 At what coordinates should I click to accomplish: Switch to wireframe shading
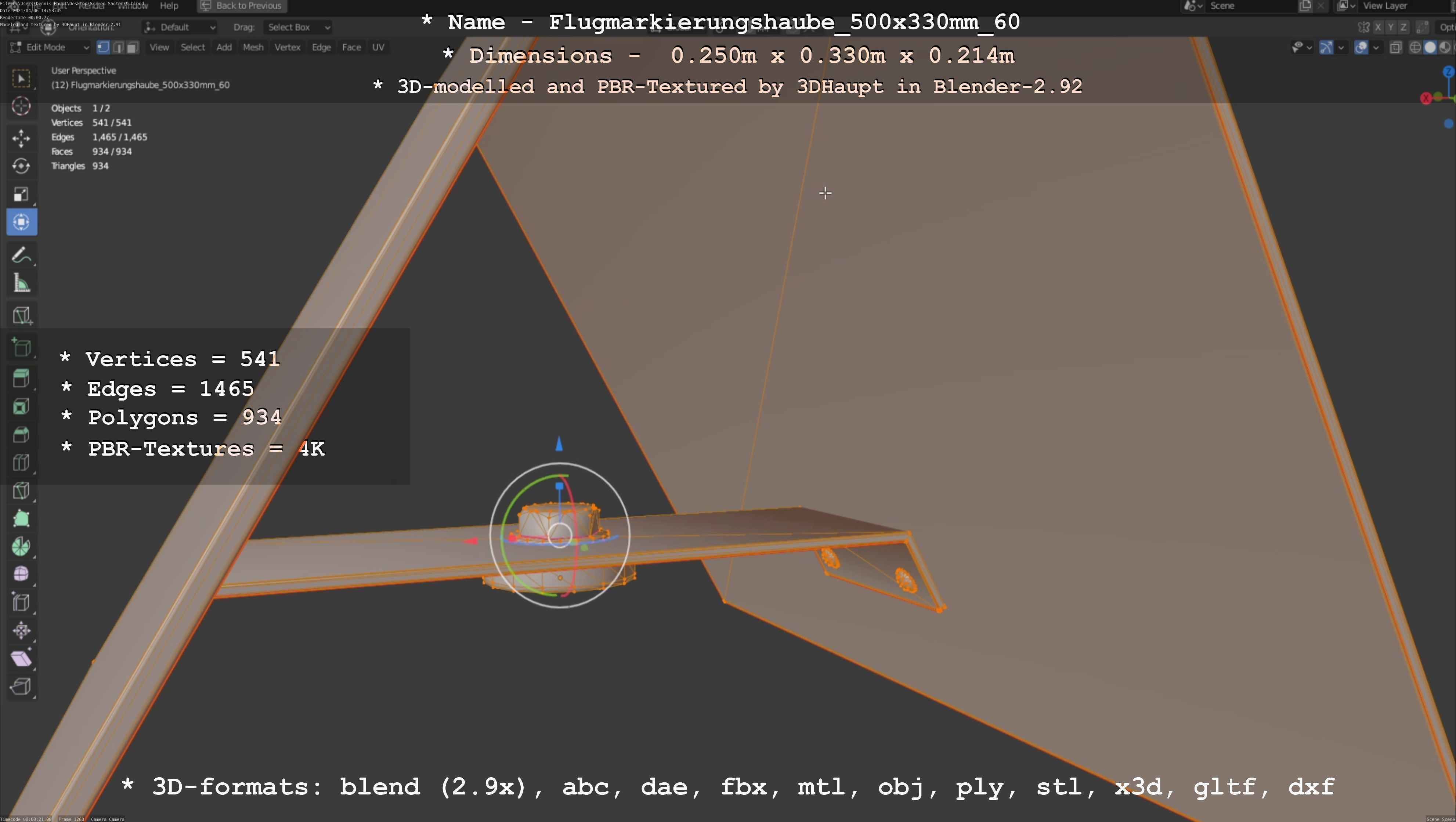point(1415,47)
